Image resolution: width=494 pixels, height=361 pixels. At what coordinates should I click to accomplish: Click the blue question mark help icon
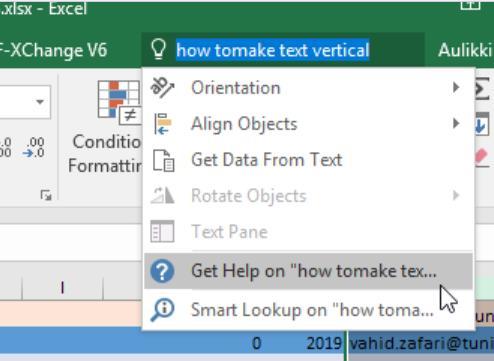click(162, 271)
